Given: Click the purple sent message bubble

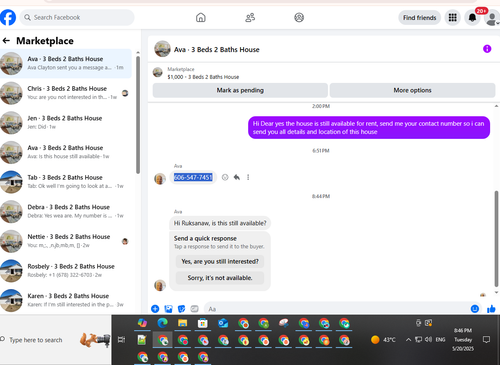Looking at the screenshot, I should click(369, 128).
